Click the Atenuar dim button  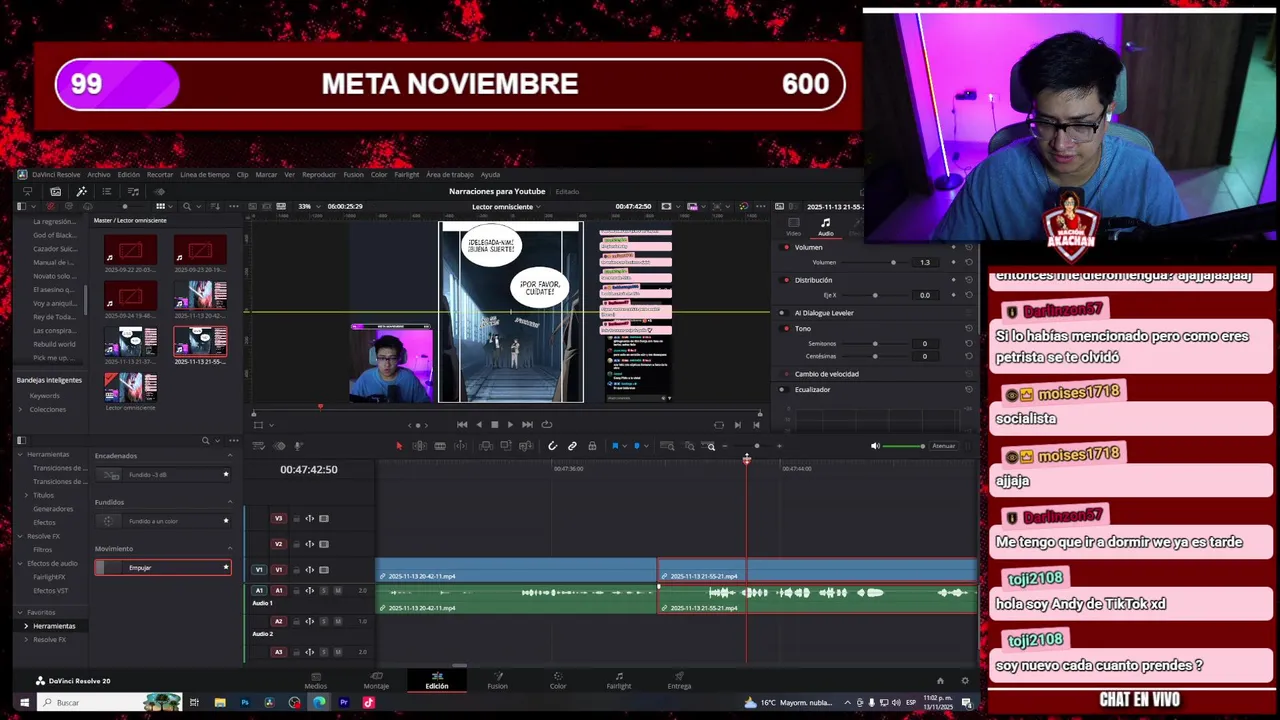tap(943, 446)
